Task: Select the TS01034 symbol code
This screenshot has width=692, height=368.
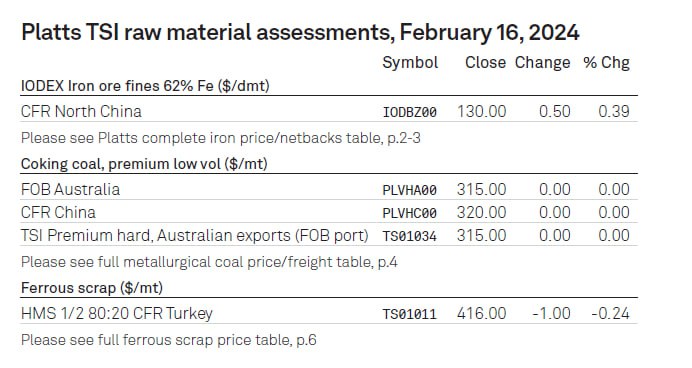Action: 410,236
